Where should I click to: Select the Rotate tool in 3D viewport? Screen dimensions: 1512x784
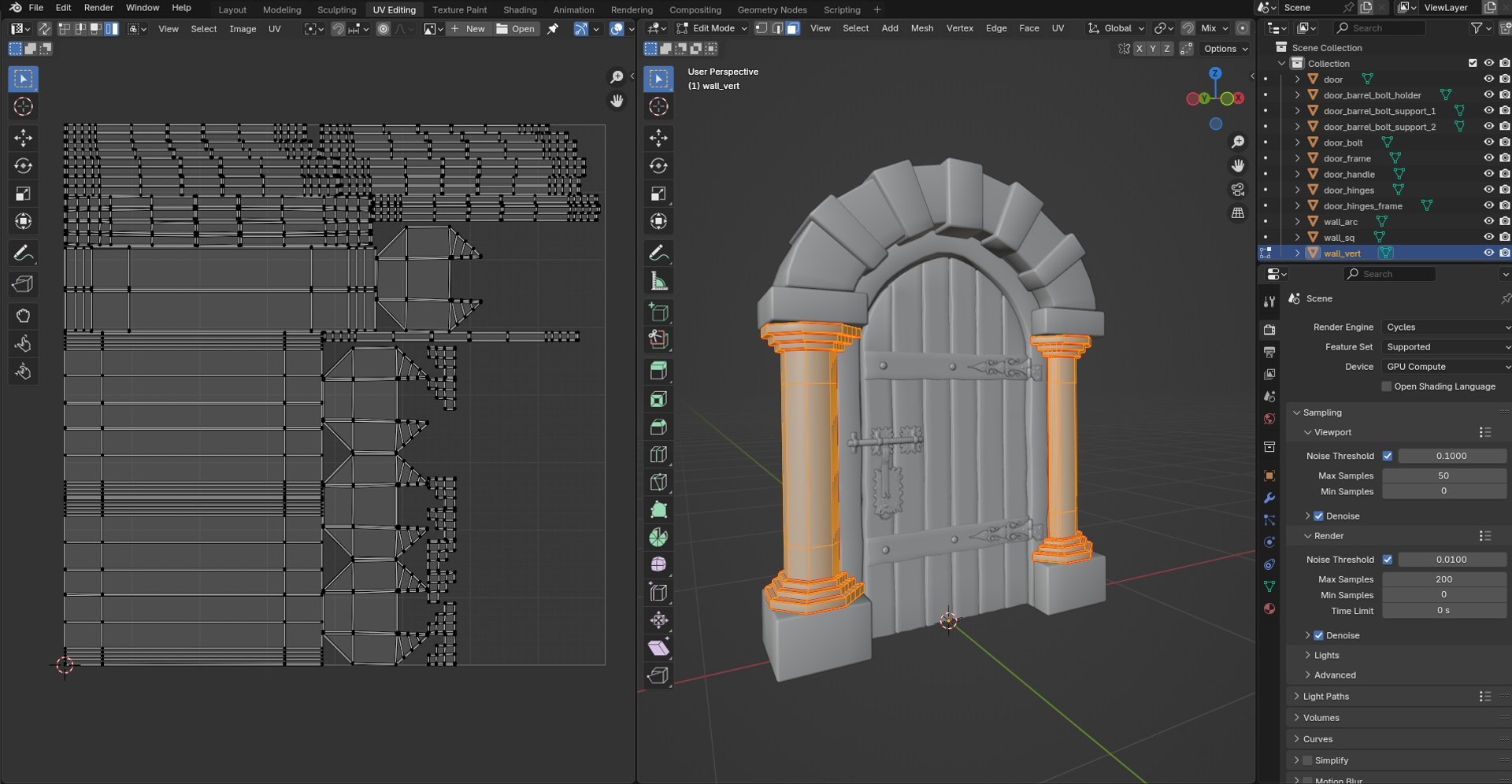[x=659, y=166]
